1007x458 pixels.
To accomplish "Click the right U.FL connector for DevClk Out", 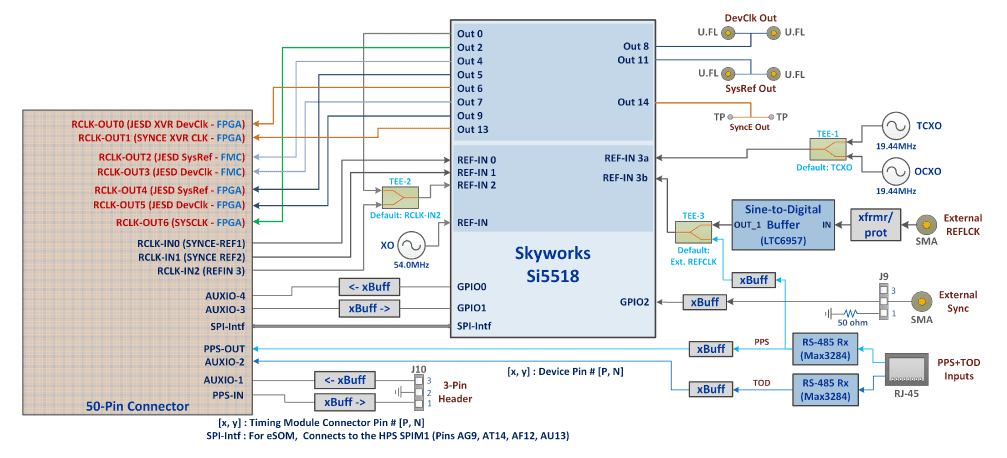I will coord(774,35).
